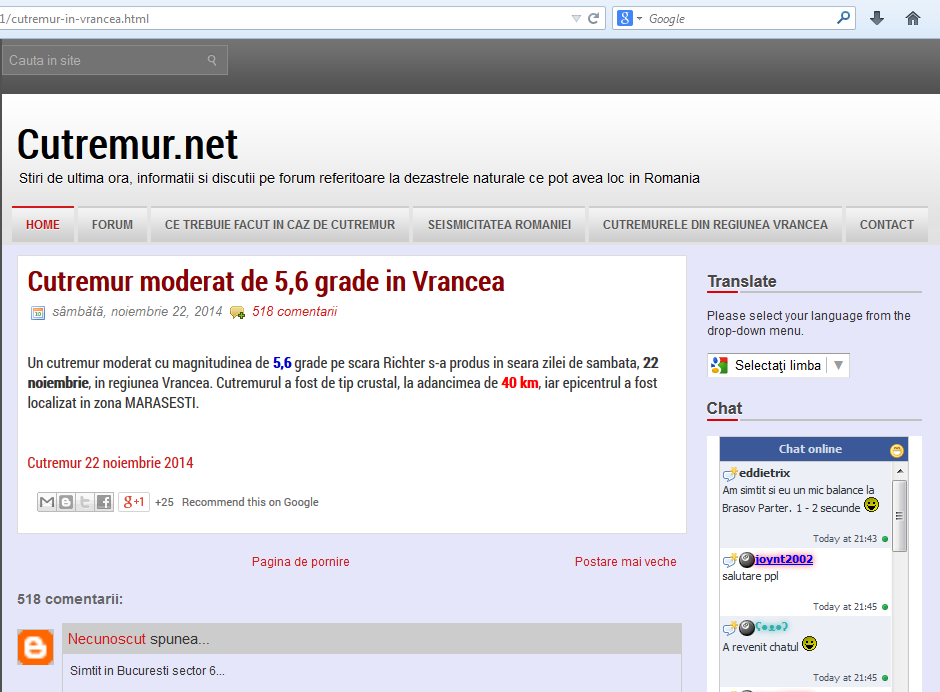The width and height of the screenshot is (940, 692).
Task: Share the post by email icon
Action: (47, 502)
